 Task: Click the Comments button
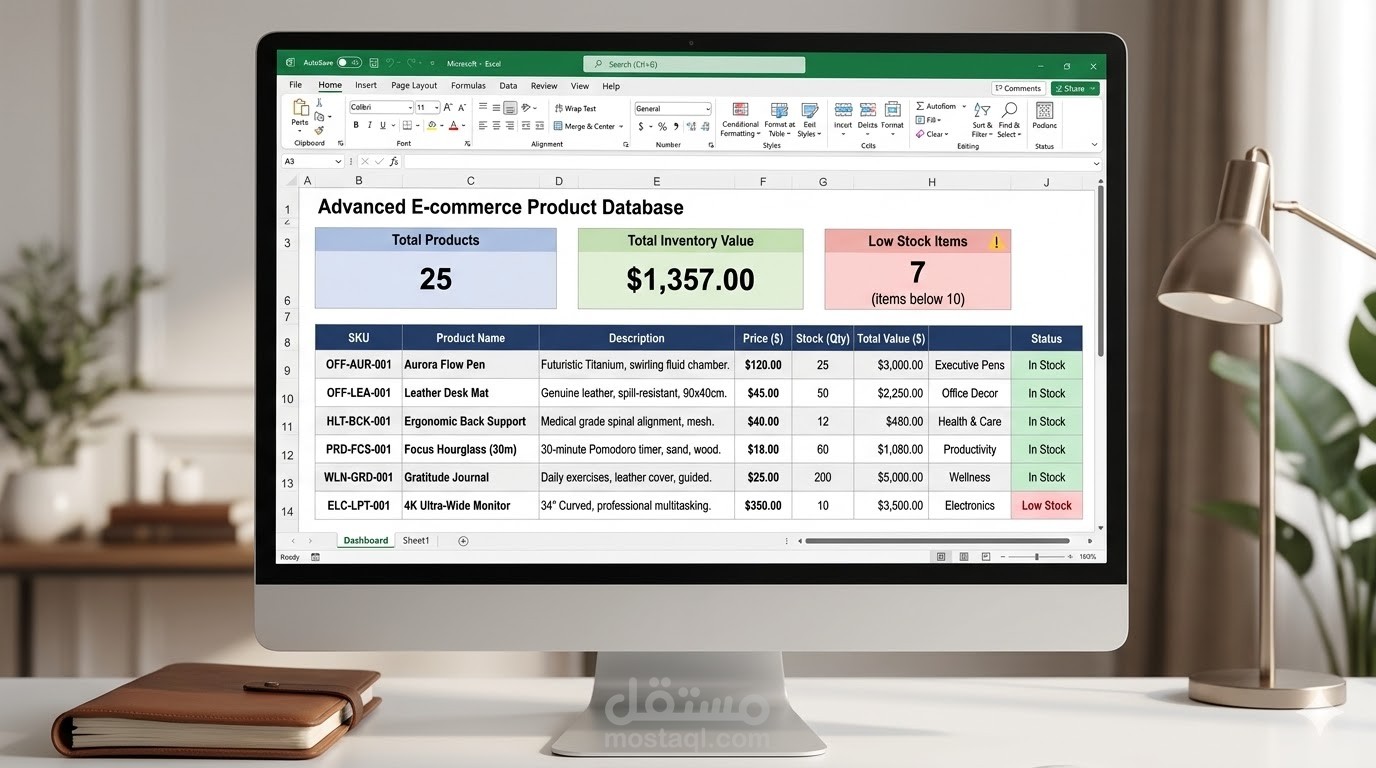pos(1018,88)
